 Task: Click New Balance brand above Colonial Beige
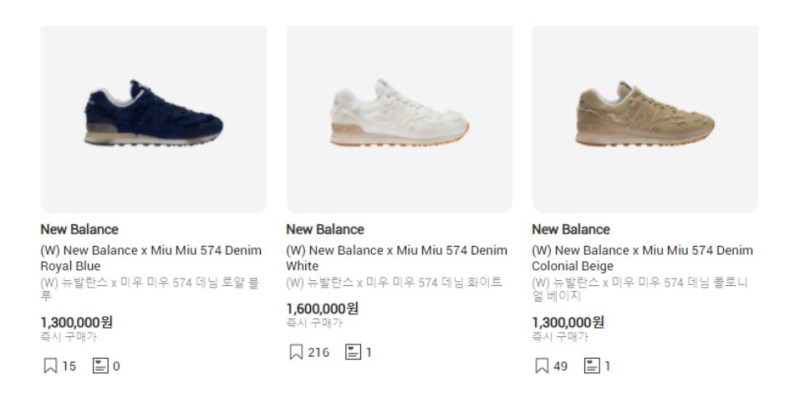tap(571, 229)
